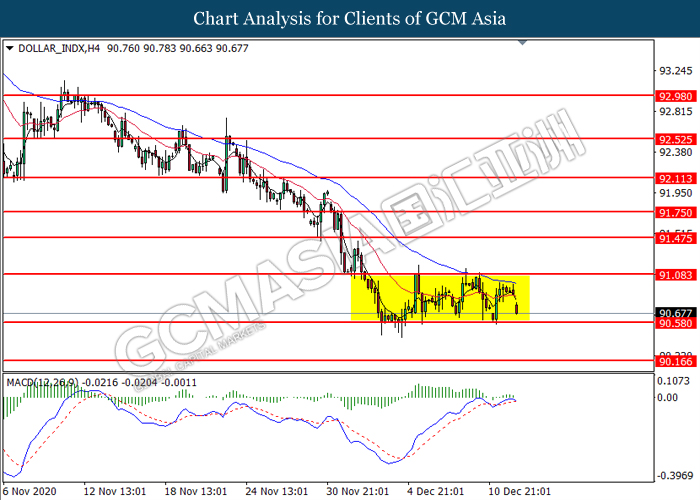
Task: Click the DOLLAR_INDX,H4 symbol title
Action: tap(59, 48)
